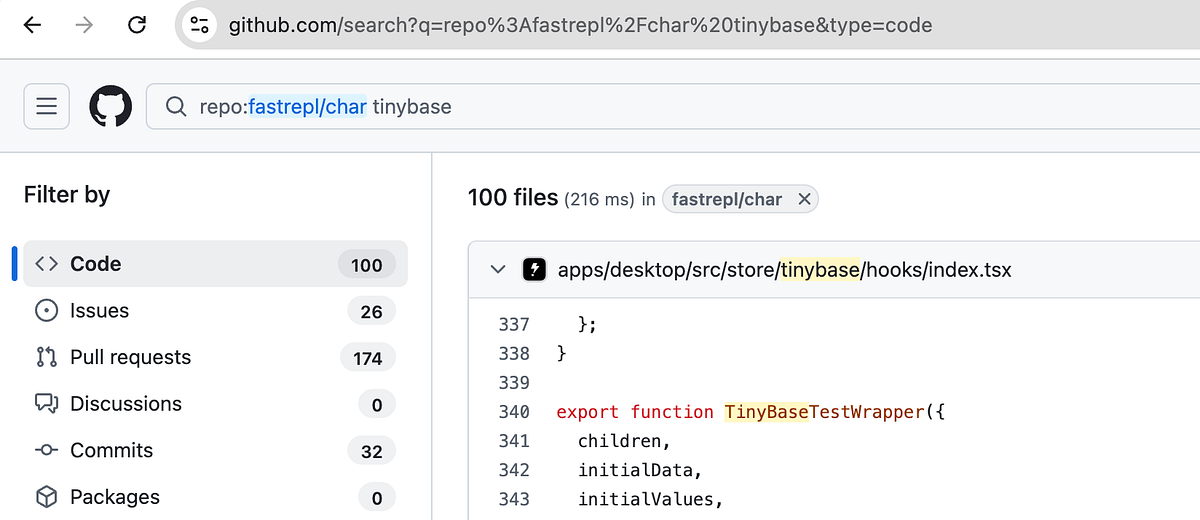The height and width of the screenshot is (520, 1200).
Task: Select the Packages filter
Action: (215, 497)
